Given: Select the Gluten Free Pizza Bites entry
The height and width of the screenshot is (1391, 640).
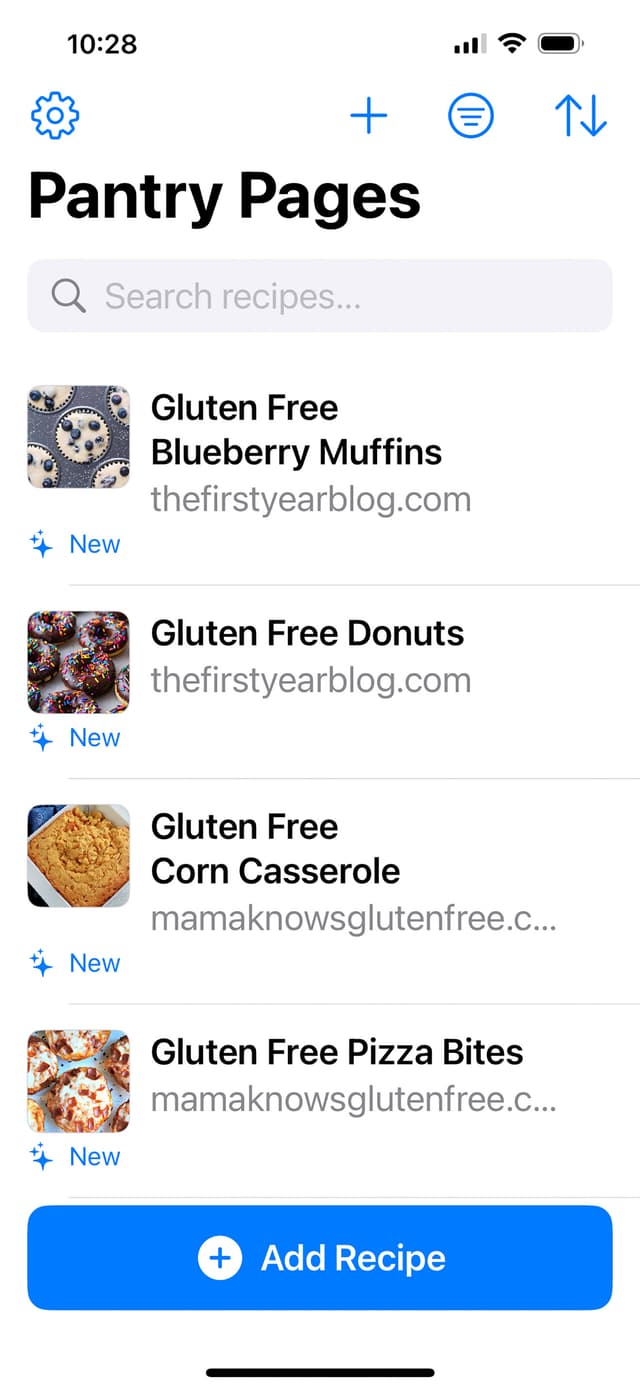Looking at the screenshot, I should 337,1052.
